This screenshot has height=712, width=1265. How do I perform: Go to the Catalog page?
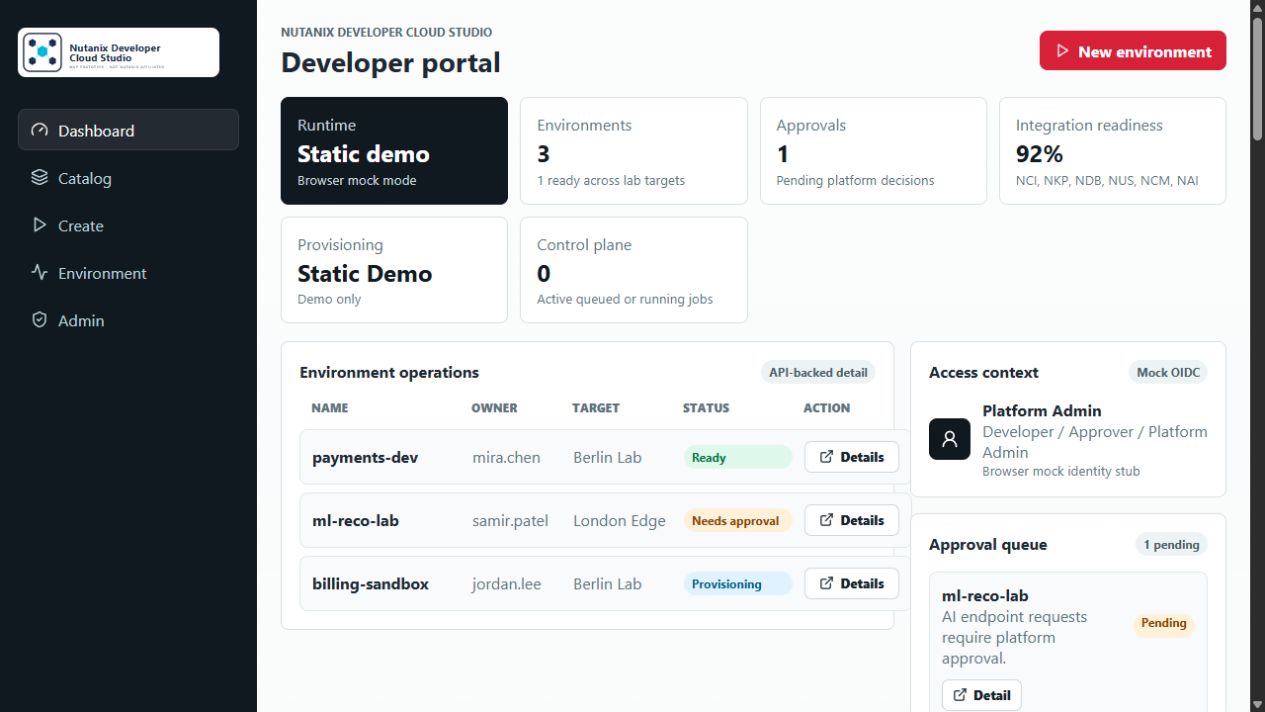pos(128,178)
